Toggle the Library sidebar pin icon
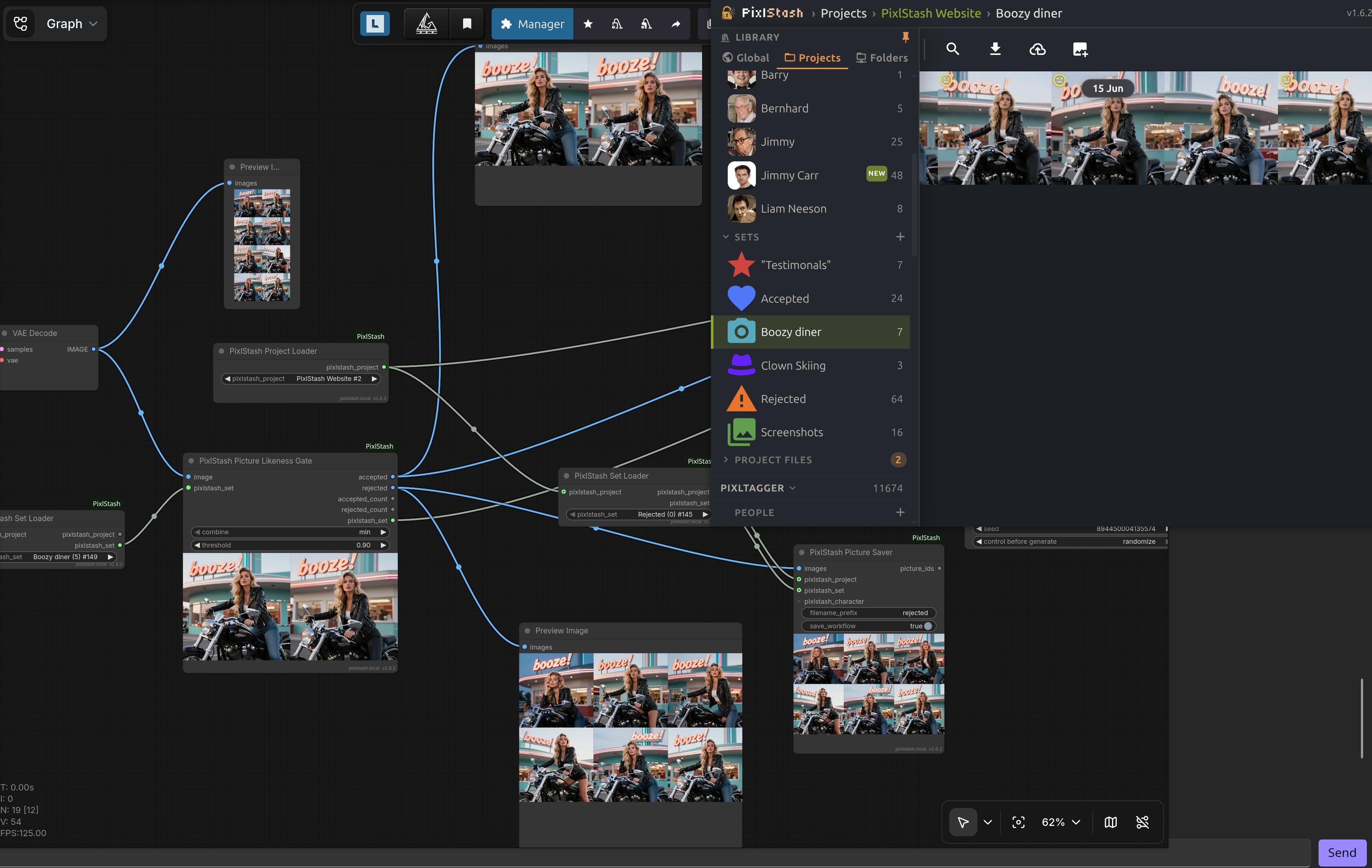Screen dimensions: 1372x868 (x=905, y=37)
